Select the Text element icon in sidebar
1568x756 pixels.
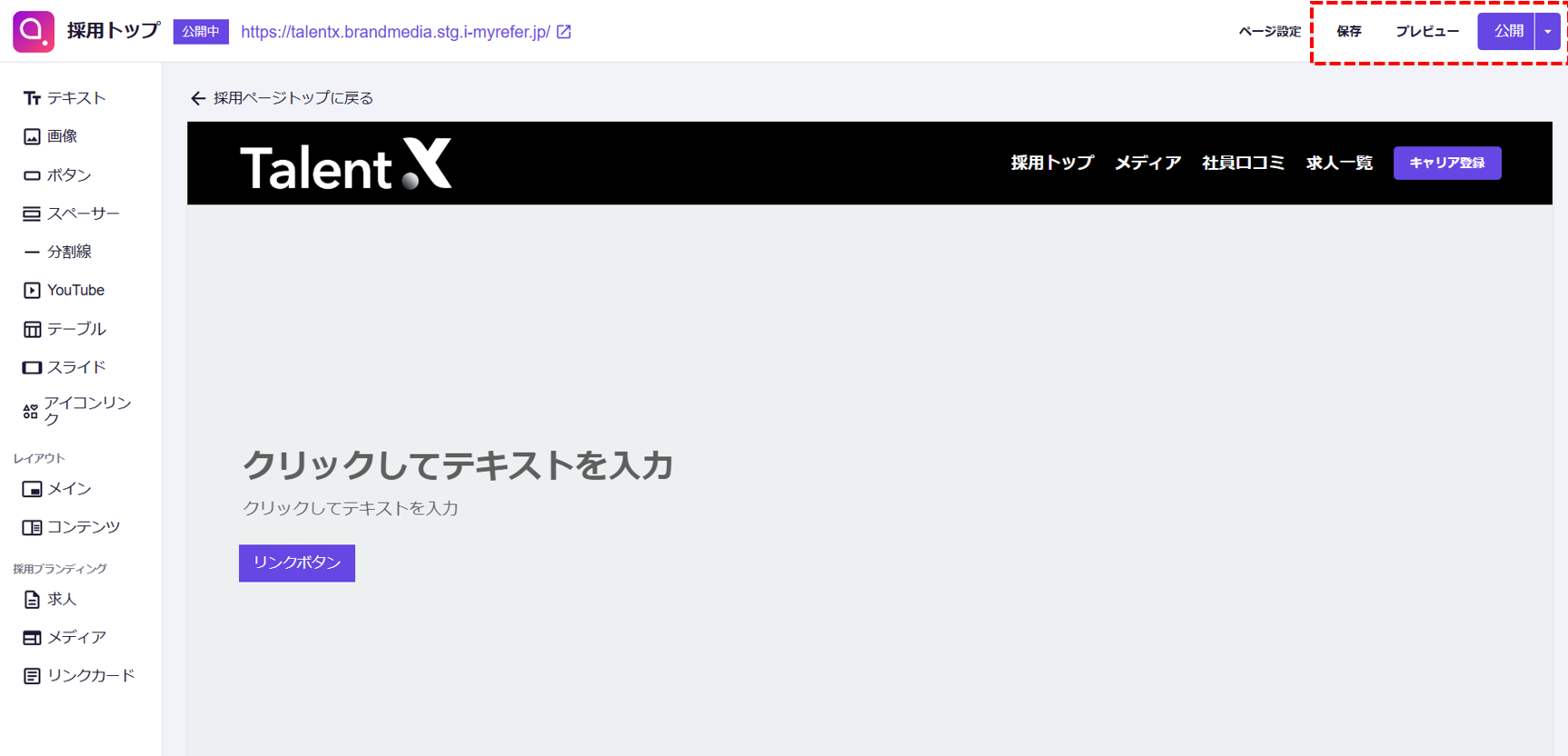click(32, 98)
